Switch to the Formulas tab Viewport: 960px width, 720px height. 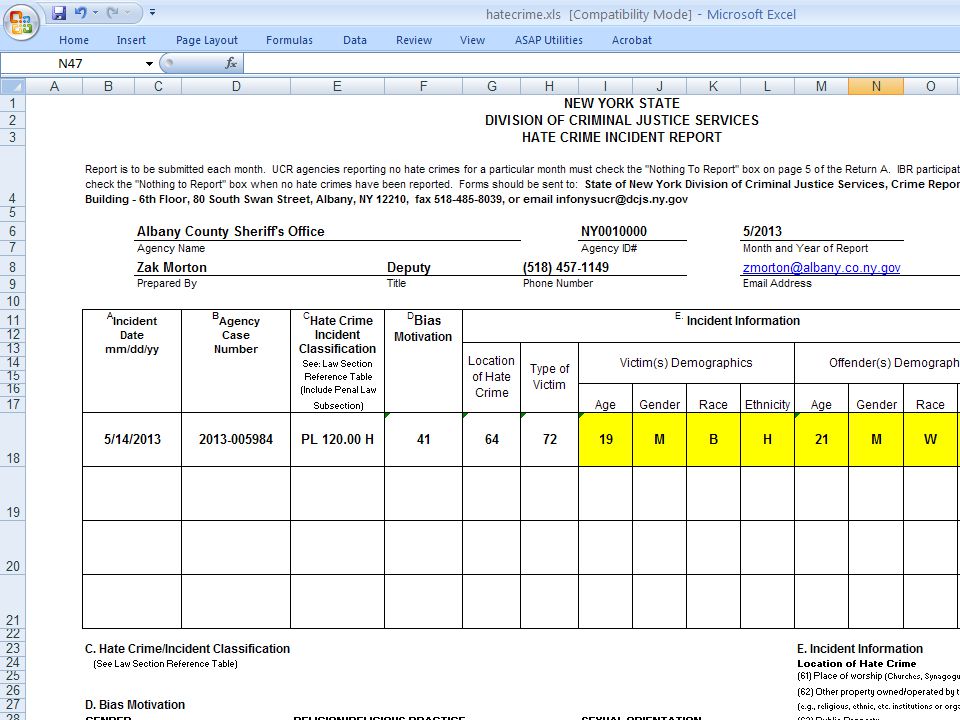coord(289,40)
